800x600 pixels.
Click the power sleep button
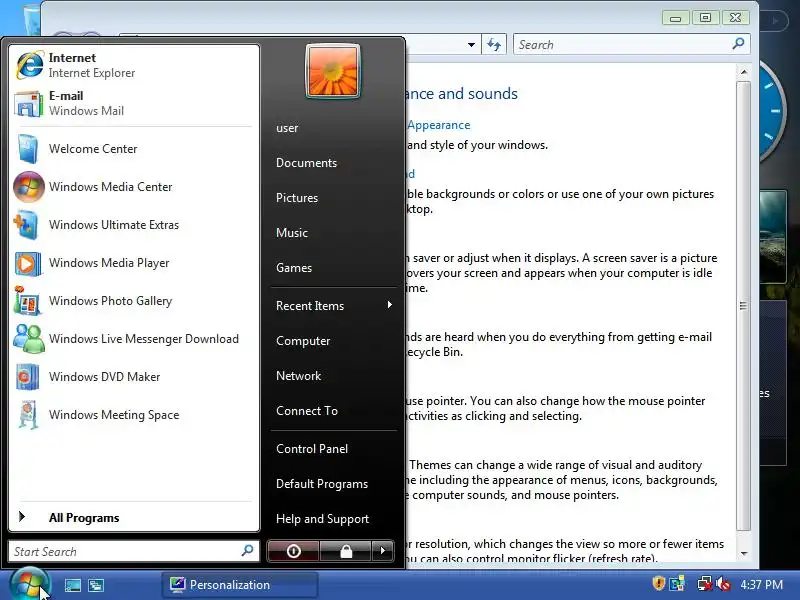pos(293,551)
